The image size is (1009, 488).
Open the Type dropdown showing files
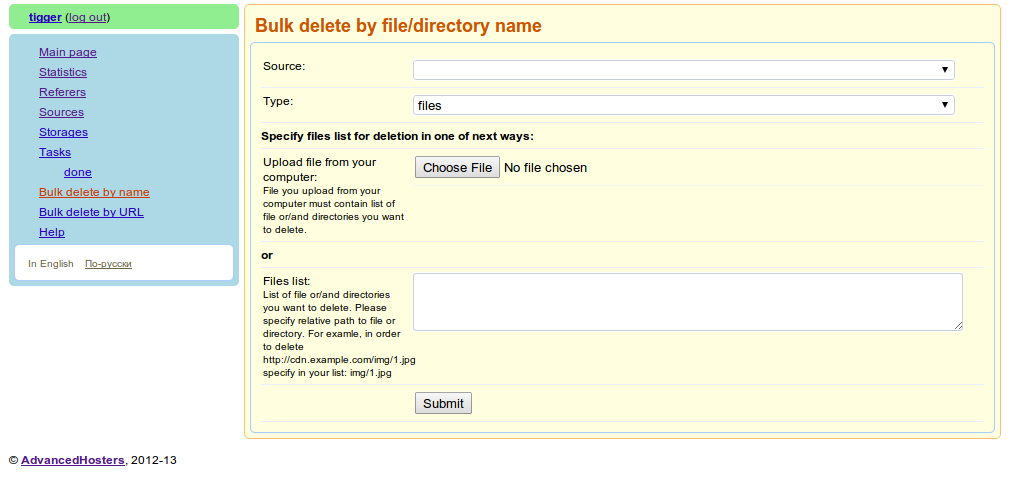683,105
